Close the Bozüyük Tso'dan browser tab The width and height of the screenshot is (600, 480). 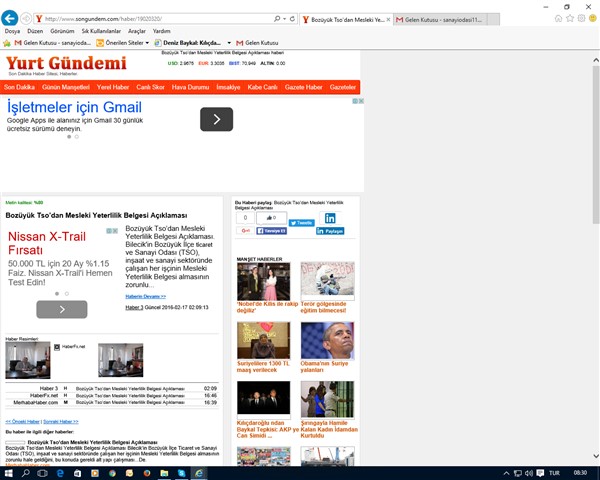pyautogui.click(x=388, y=20)
